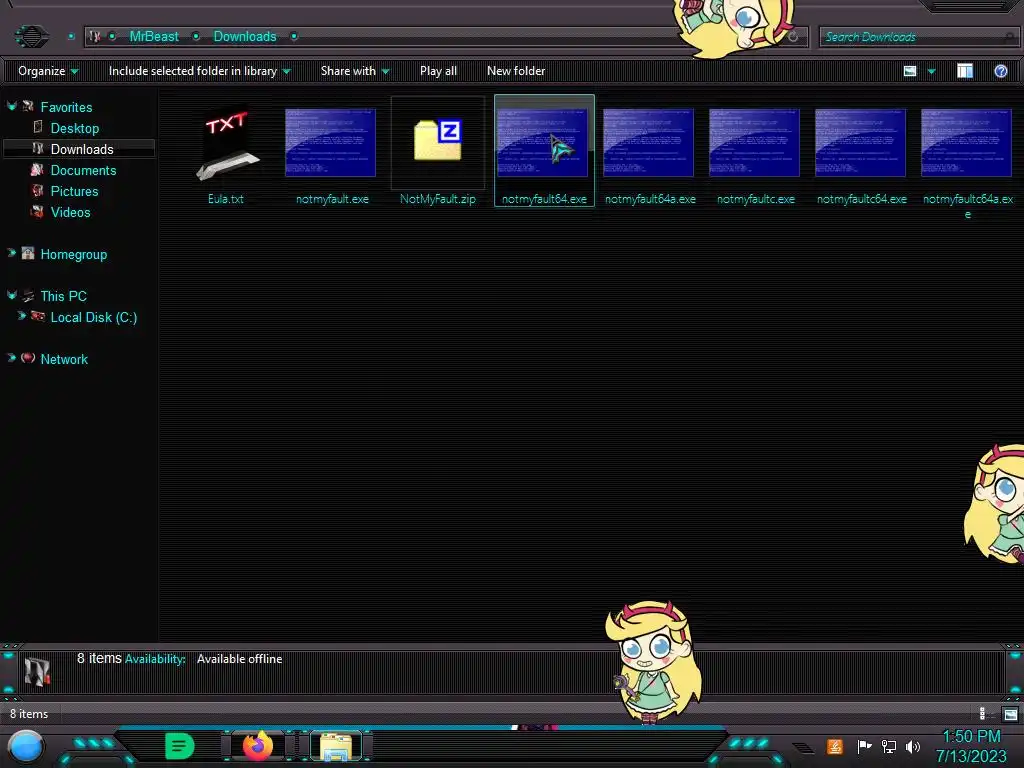Open Documents in the navigation pane

[x=83, y=170]
